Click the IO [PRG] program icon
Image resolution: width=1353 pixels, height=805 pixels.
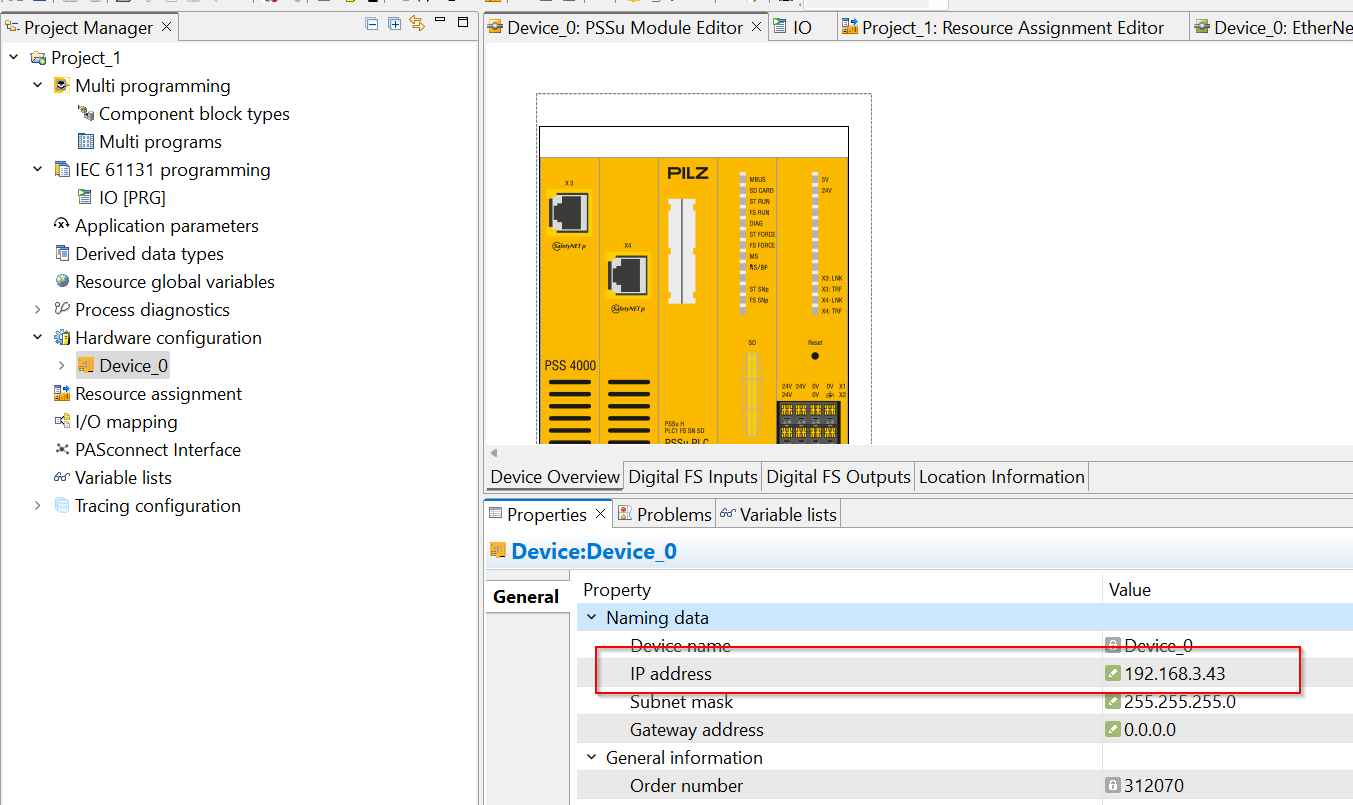click(86, 198)
